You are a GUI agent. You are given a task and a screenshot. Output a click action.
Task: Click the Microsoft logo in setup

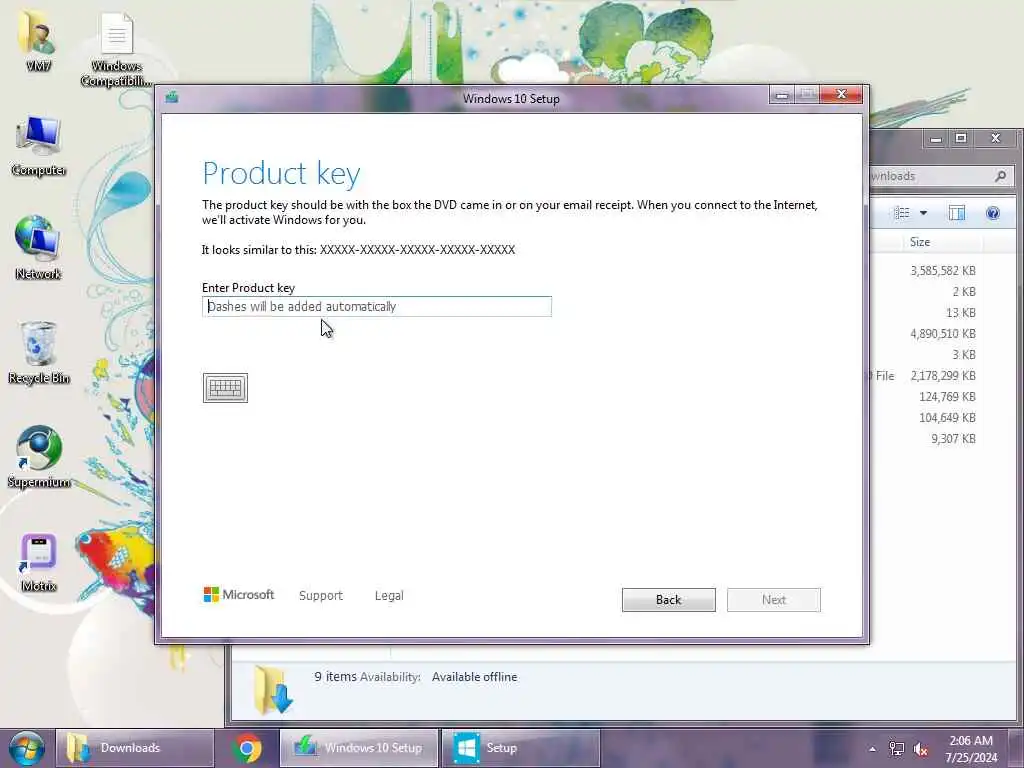pyautogui.click(x=239, y=594)
